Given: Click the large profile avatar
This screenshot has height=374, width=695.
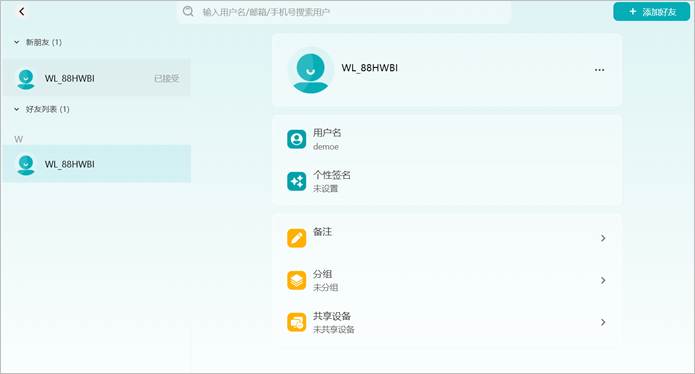Looking at the screenshot, I should point(311,70).
